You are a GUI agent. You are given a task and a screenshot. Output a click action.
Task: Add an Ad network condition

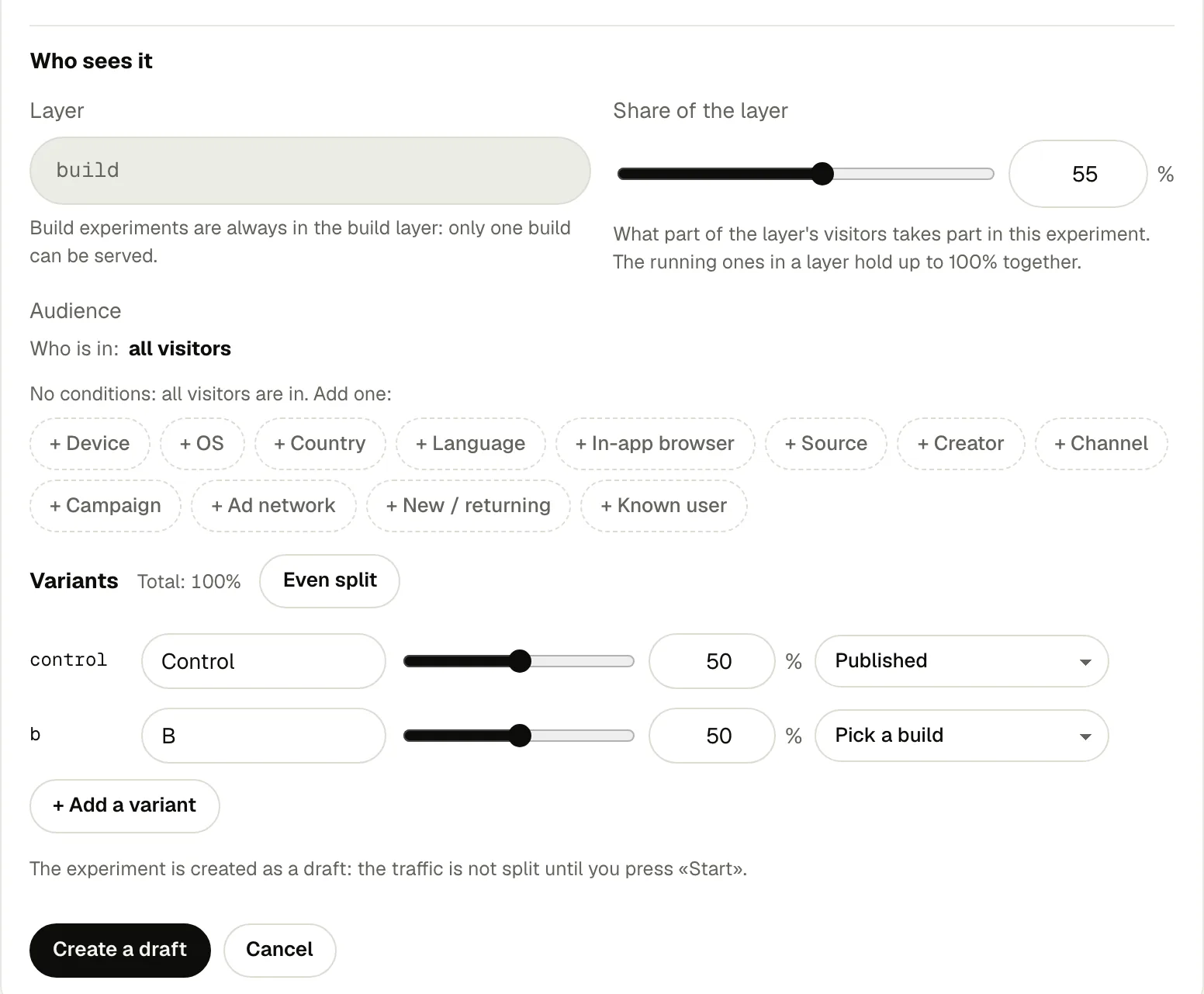click(273, 506)
